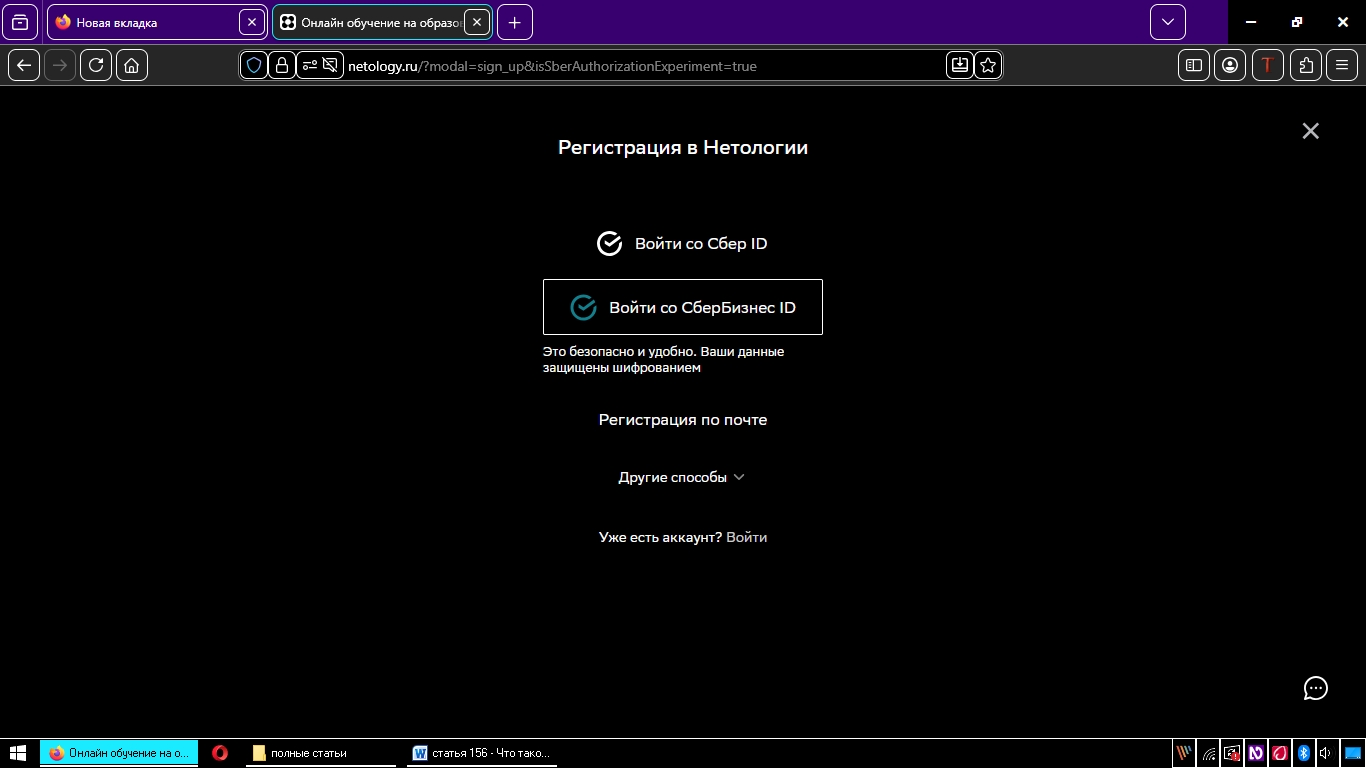Screen dimensions: 1366x768
Task: Open the tracking protection shield icon
Action: click(254, 65)
